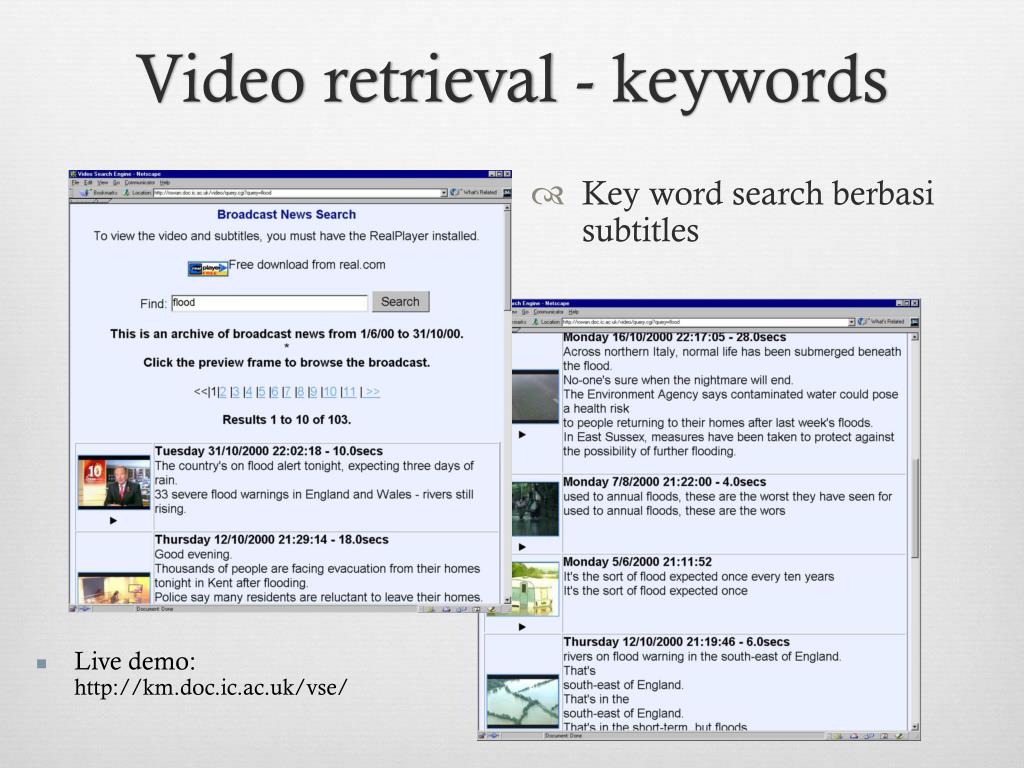Viewport: 1024px width, 768px height.
Task: Go to next results page with >> link
Action: point(372,392)
